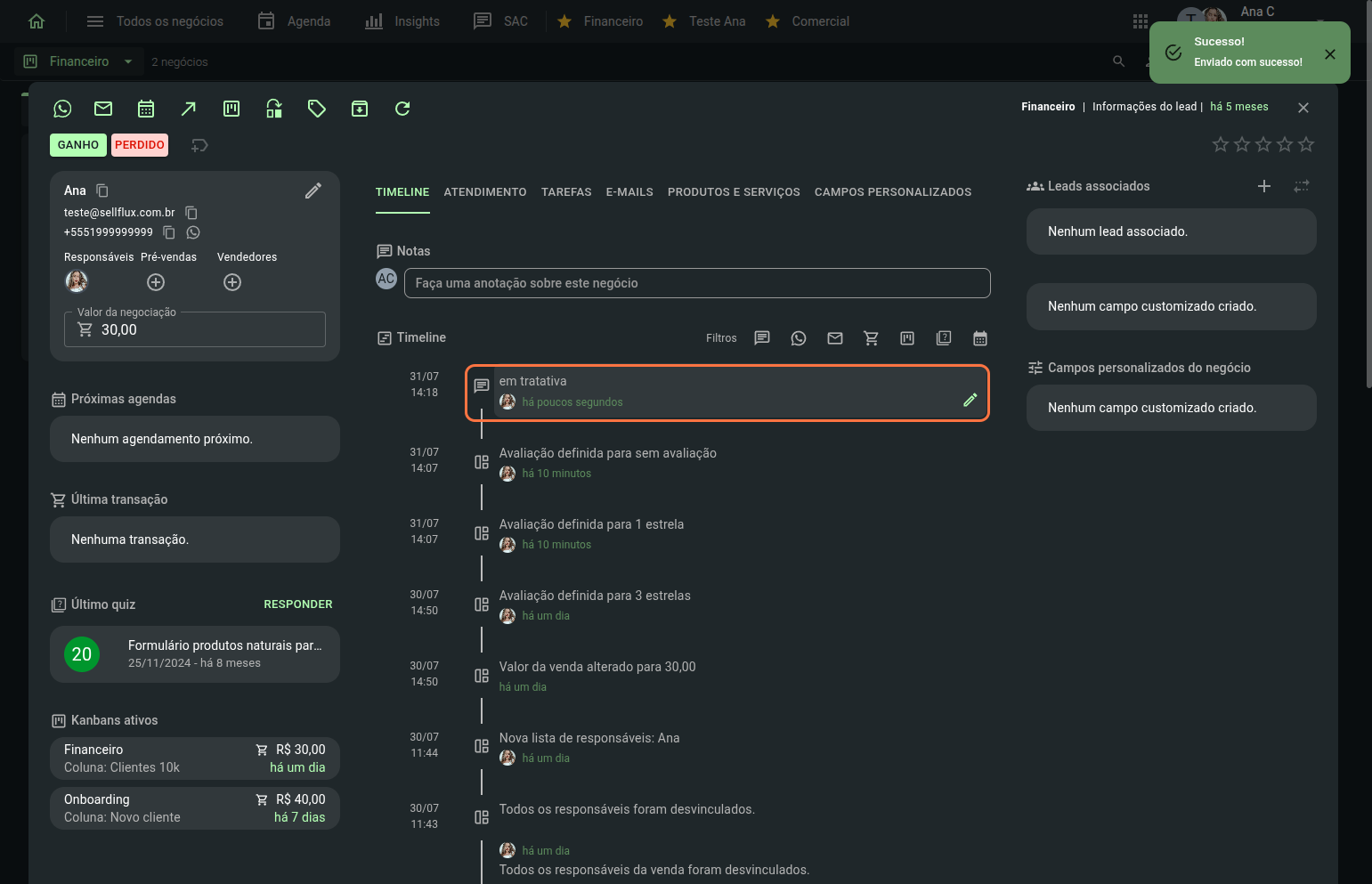This screenshot has width=1372, height=884.
Task: Open the Formulário produtos naturais quiz card
Action: point(195,654)
